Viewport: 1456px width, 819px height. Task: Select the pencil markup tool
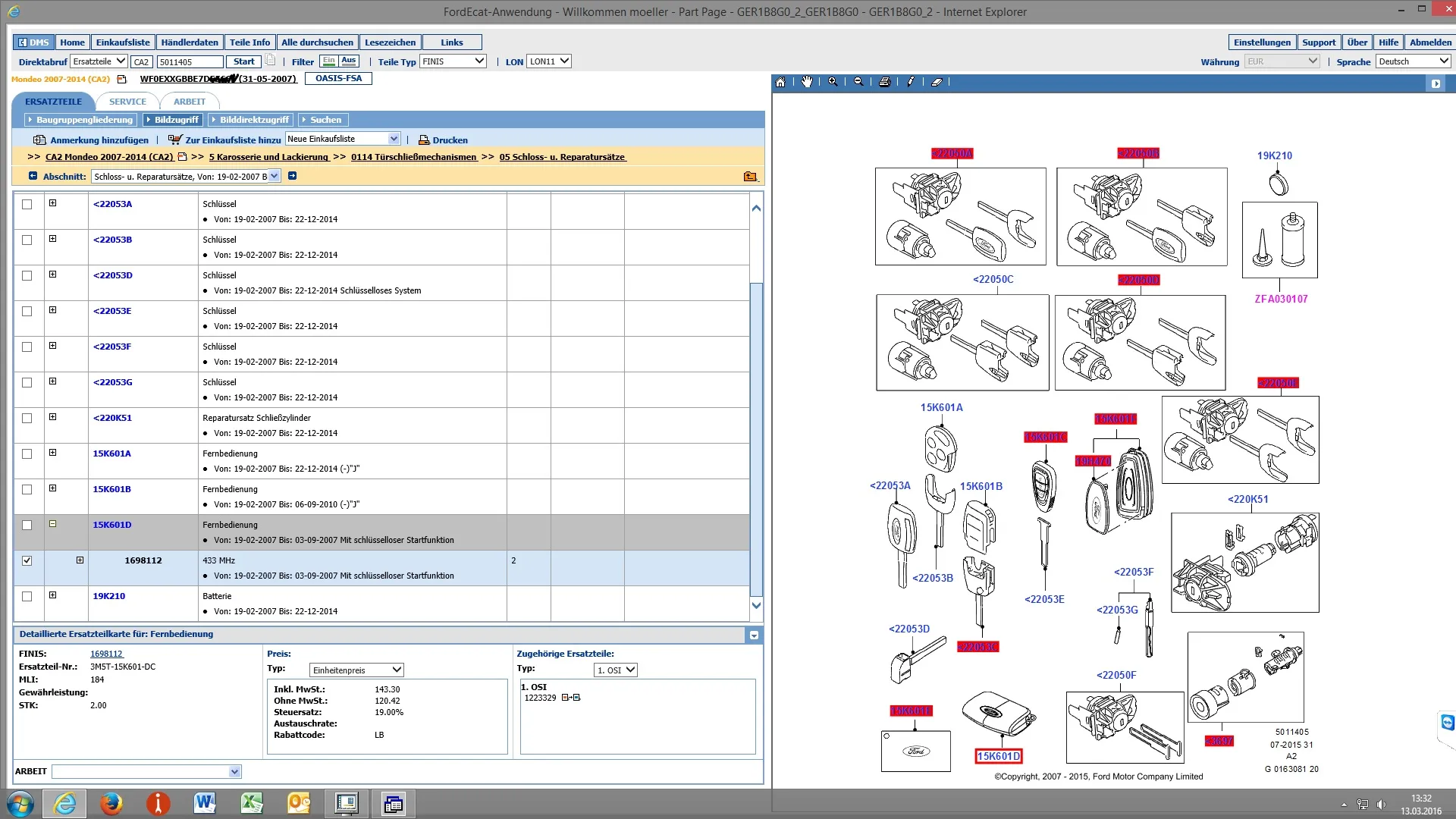tap(911, 82)
